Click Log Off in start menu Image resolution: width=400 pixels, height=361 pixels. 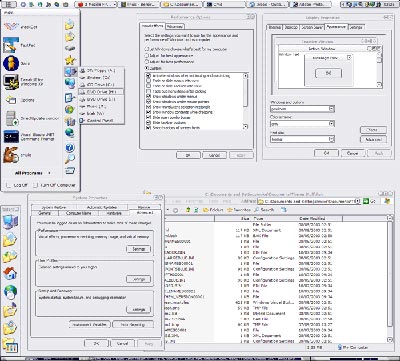(17, 185)
